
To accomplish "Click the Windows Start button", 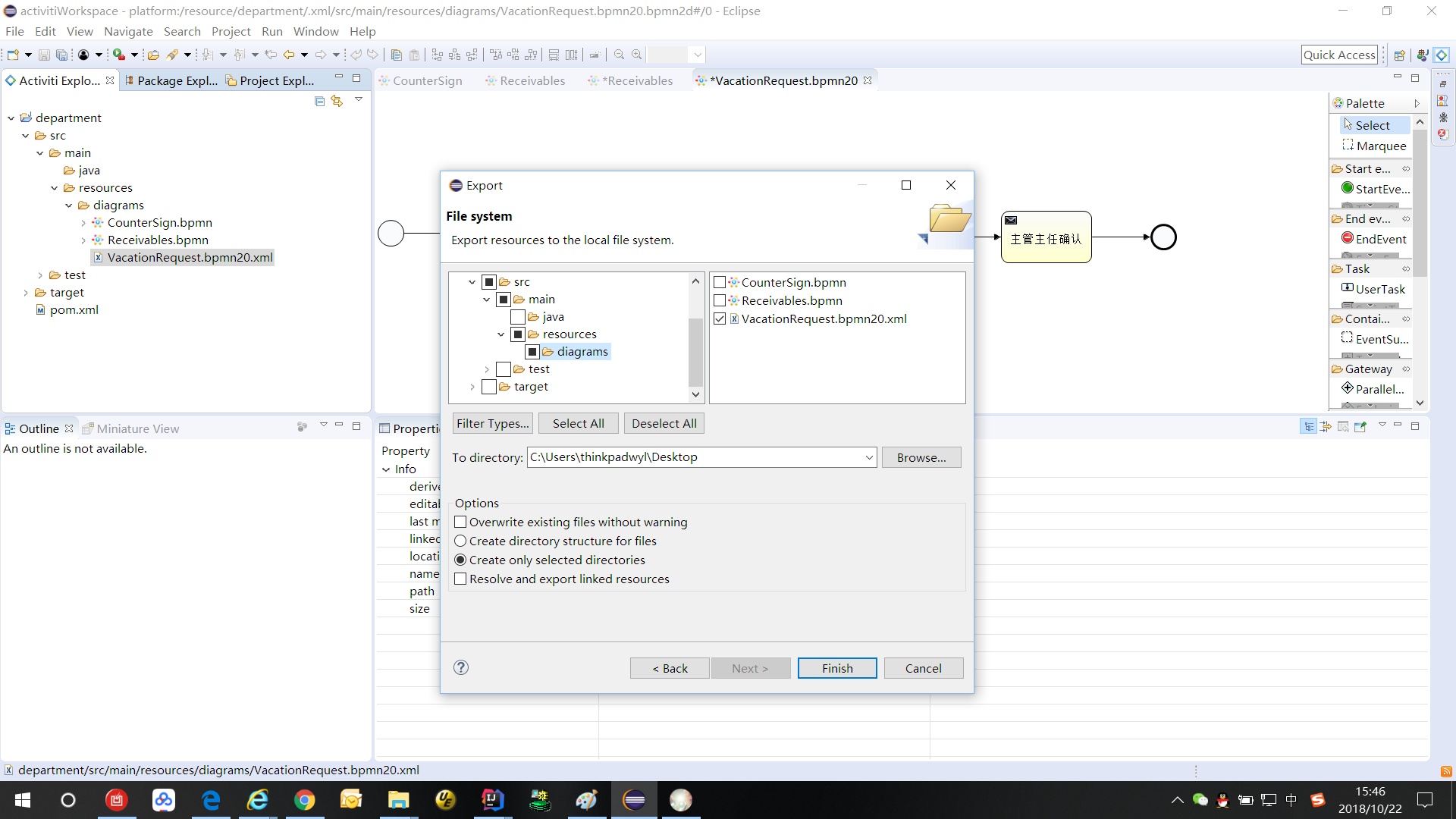I will pos(23,800).
